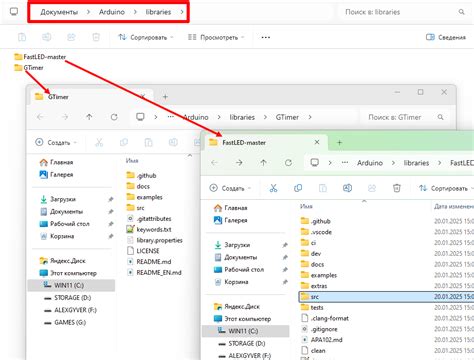Select library.properties file in GTimer window

tap(155, 240)
